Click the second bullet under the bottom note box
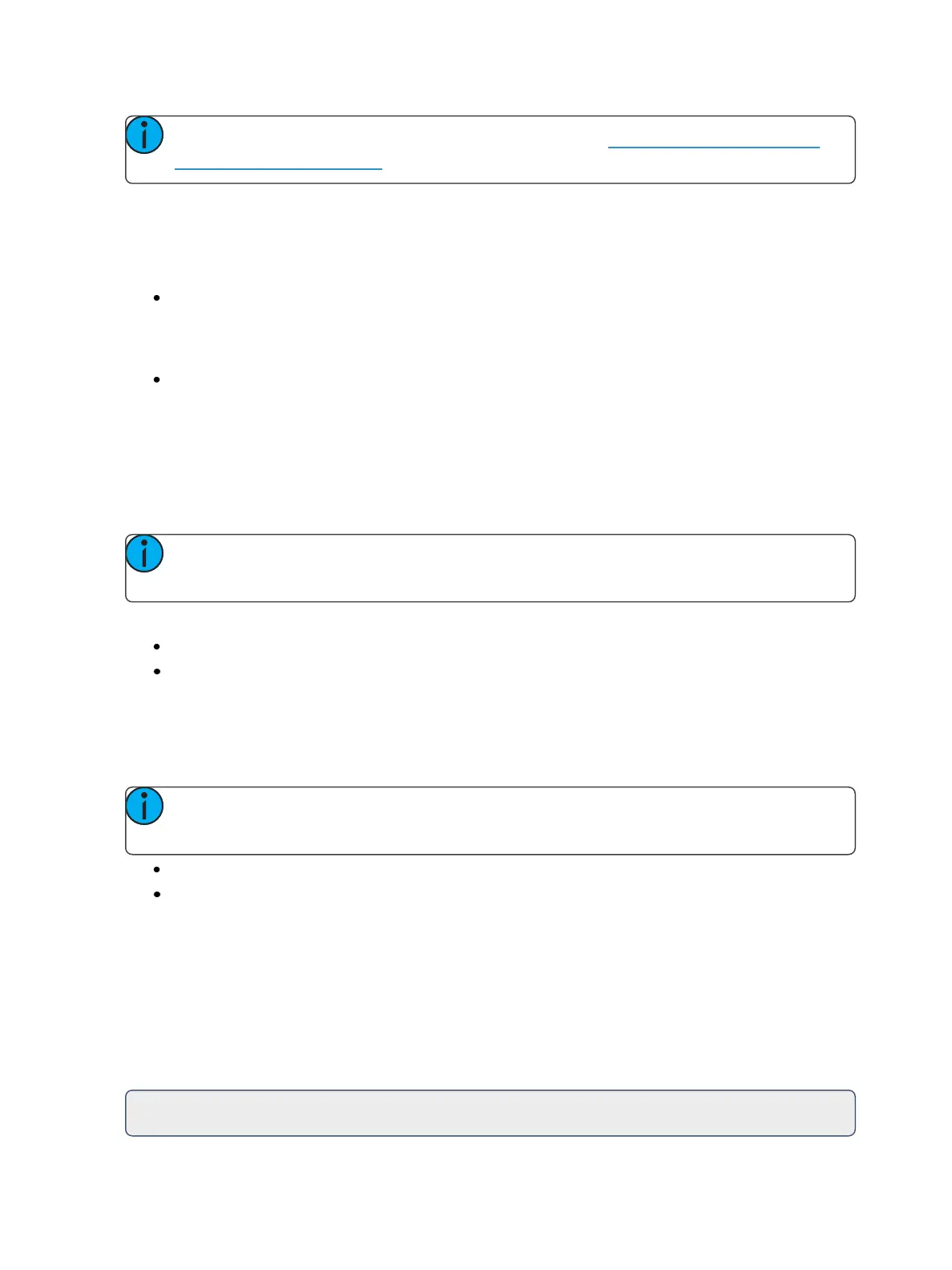 (x=156, y=894)
